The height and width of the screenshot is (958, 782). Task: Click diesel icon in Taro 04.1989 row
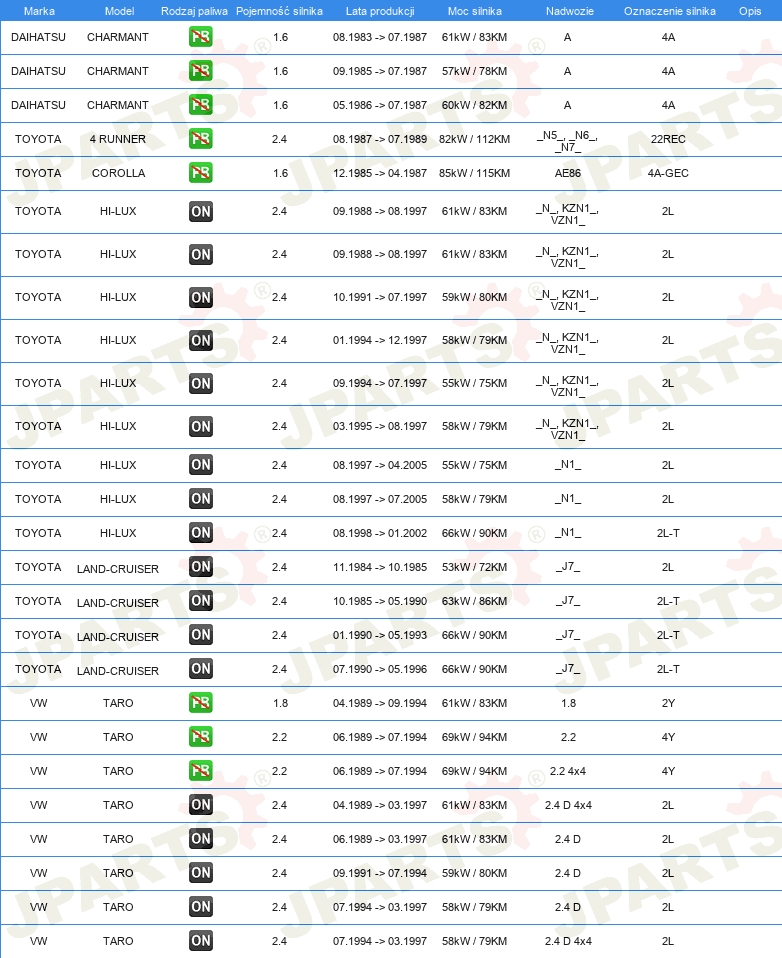point(200,805)
